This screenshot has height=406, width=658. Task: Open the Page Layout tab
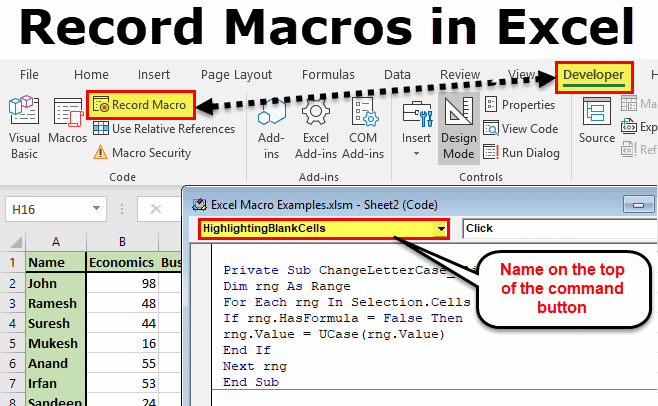click(236, 75)
